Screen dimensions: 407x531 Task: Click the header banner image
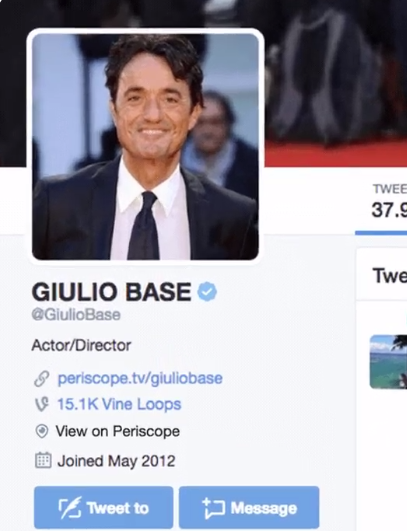(x=335, y=83)
